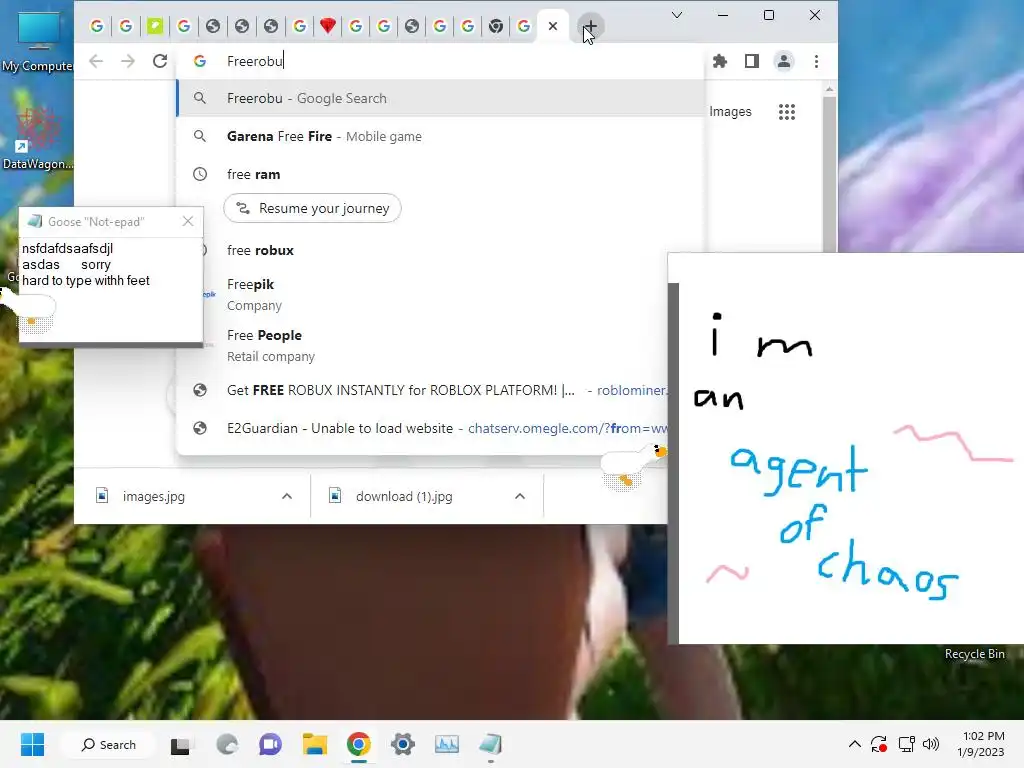
Task: Show hidden system tray icons
Action: [x=854, y=744]
